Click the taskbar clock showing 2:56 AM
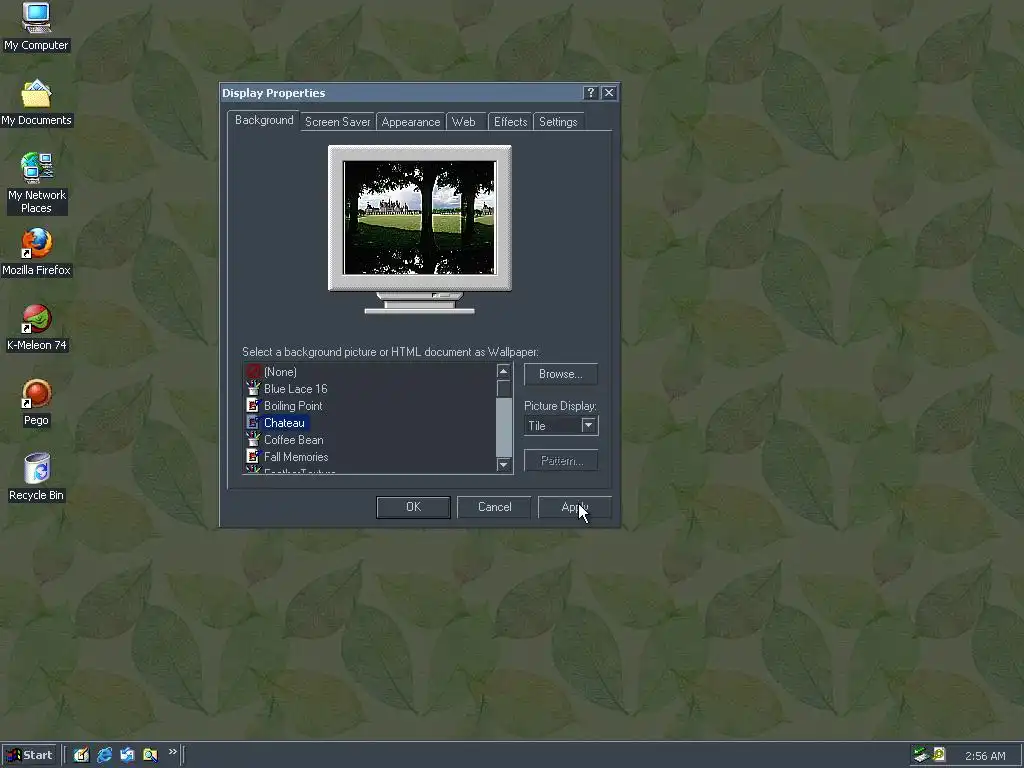 [985, 756]
